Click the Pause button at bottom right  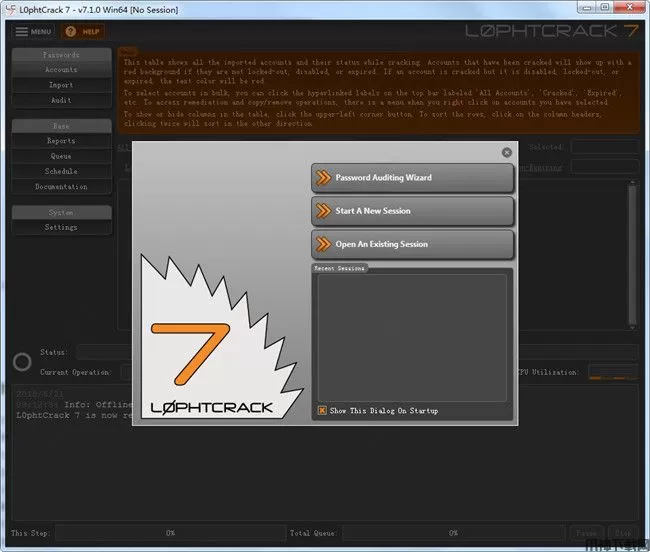click(x=587, y=533)
